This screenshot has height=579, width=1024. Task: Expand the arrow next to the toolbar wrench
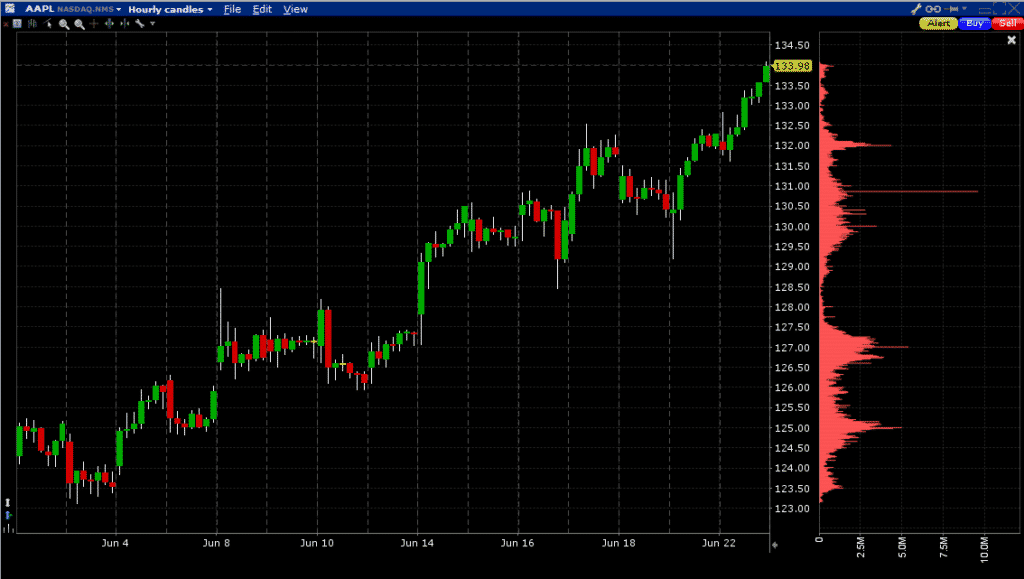tap(152, 24)
